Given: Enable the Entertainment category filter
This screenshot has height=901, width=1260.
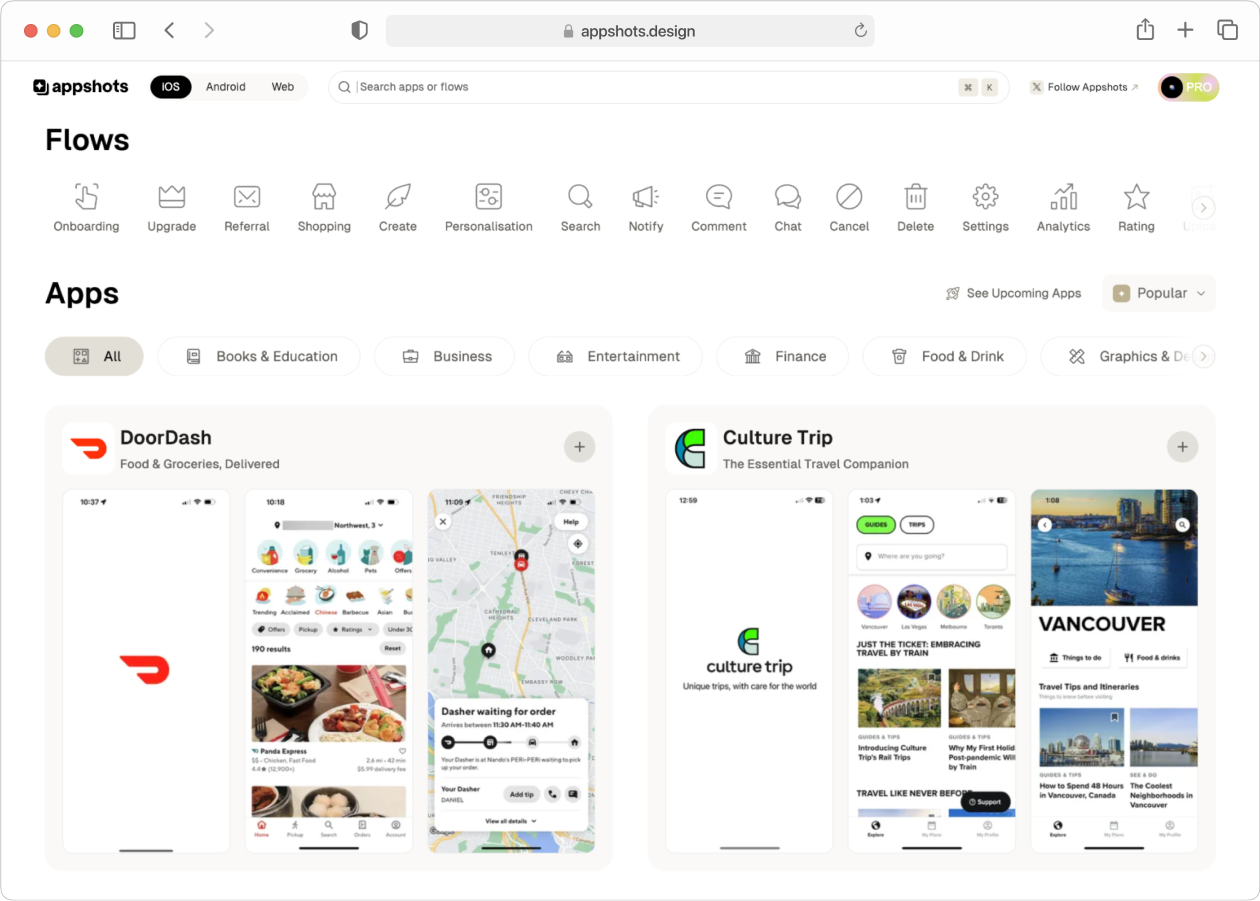Looking at the screenshot, I should pyautogui.click(x=615, y=356).
